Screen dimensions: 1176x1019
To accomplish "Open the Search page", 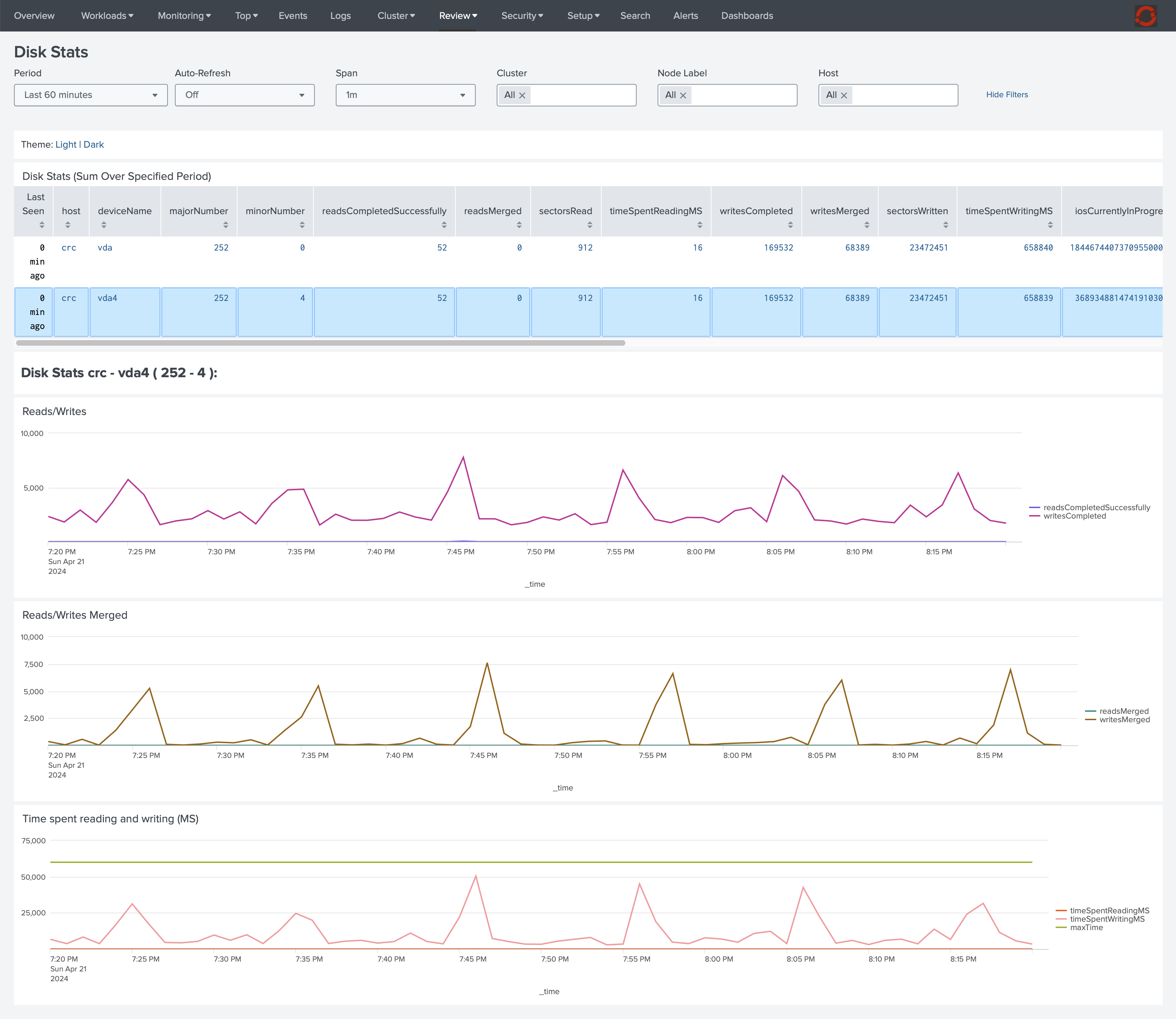I will point(635,16).
